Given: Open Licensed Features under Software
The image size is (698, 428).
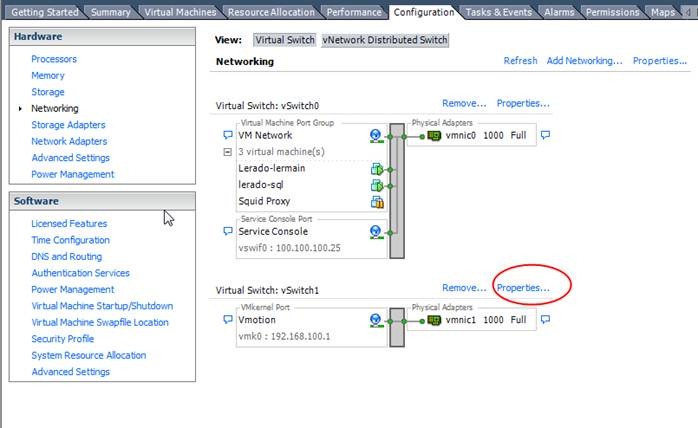Looking at the screenshot, I should tap(69, 224).
